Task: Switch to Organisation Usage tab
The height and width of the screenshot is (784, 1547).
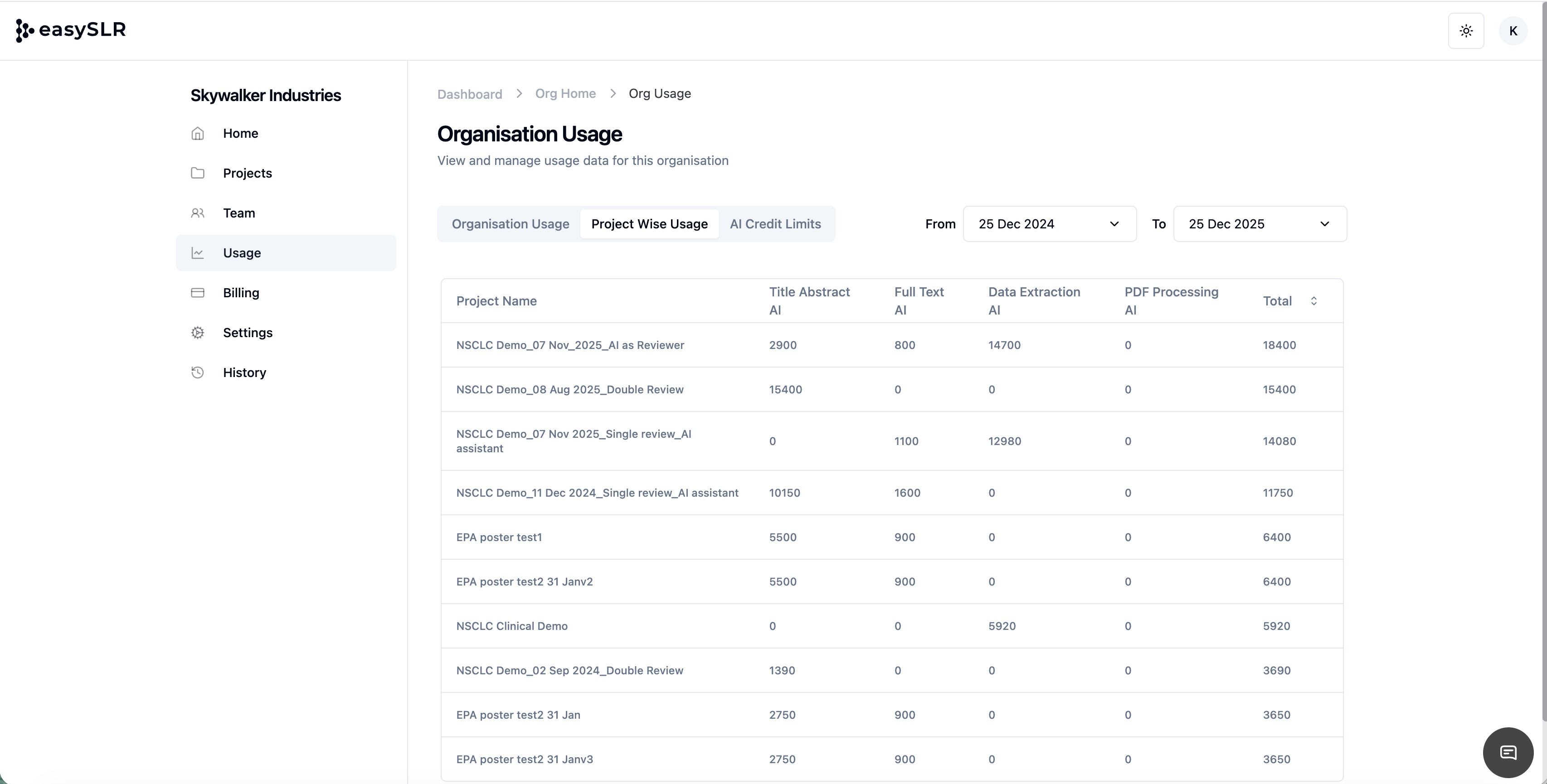Action: coord(510,224)
